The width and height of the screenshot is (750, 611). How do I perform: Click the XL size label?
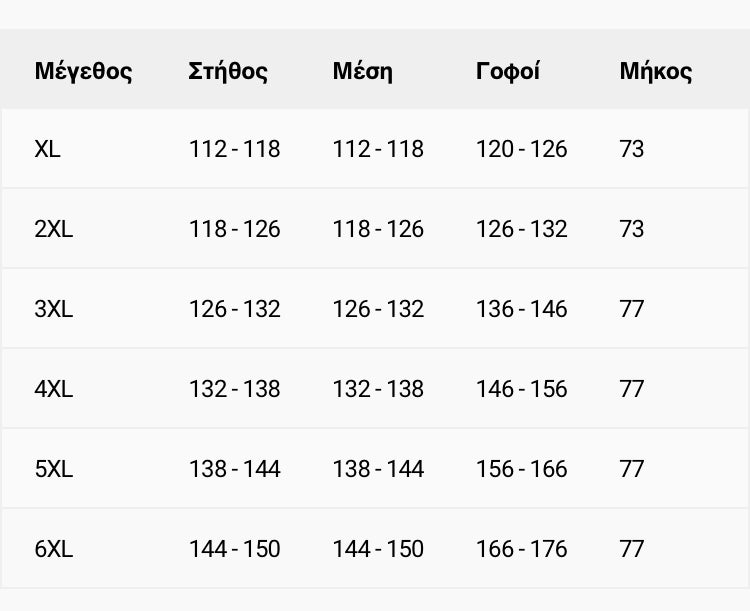[47, 149]
